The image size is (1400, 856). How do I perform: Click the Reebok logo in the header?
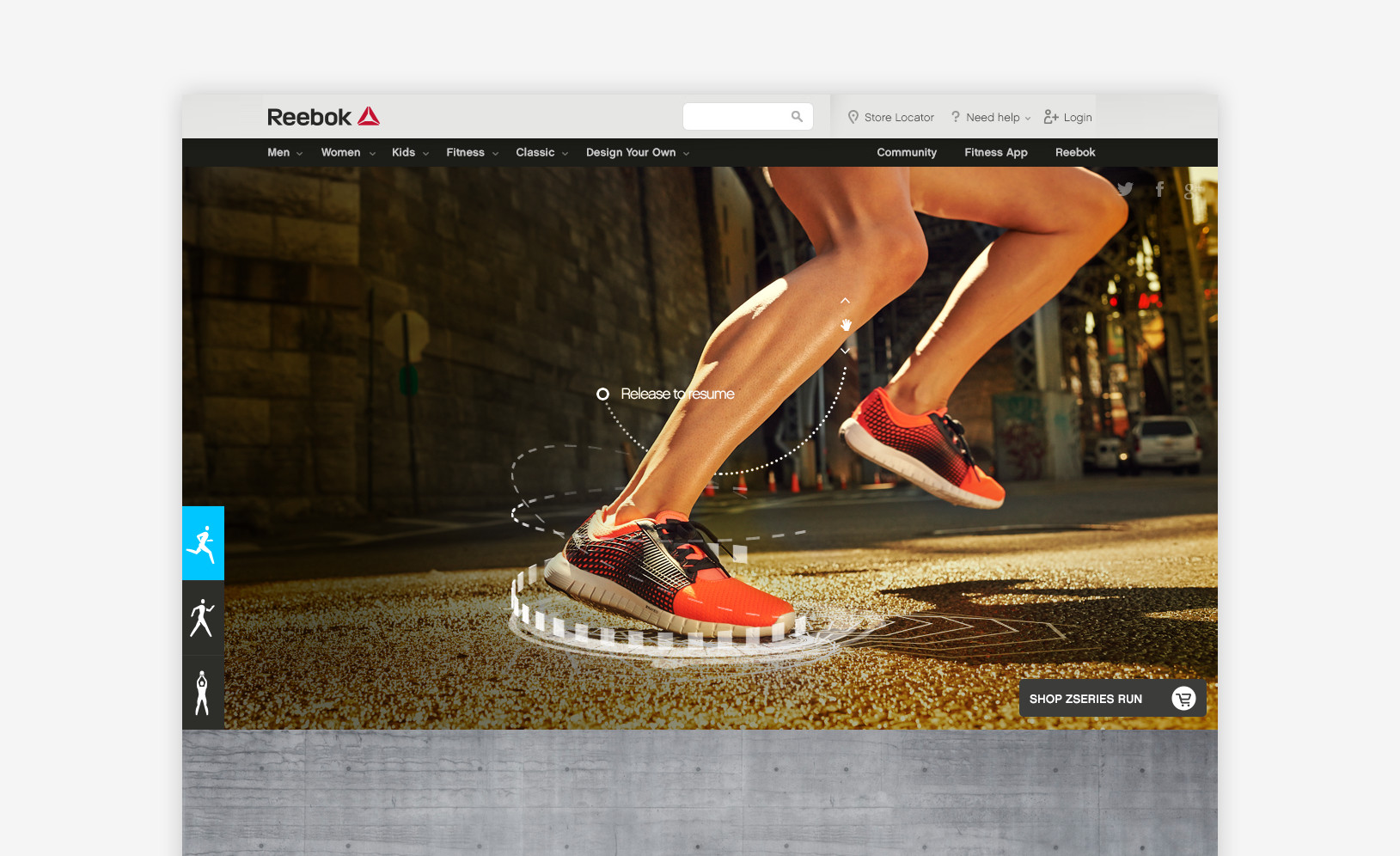point(323,117)
